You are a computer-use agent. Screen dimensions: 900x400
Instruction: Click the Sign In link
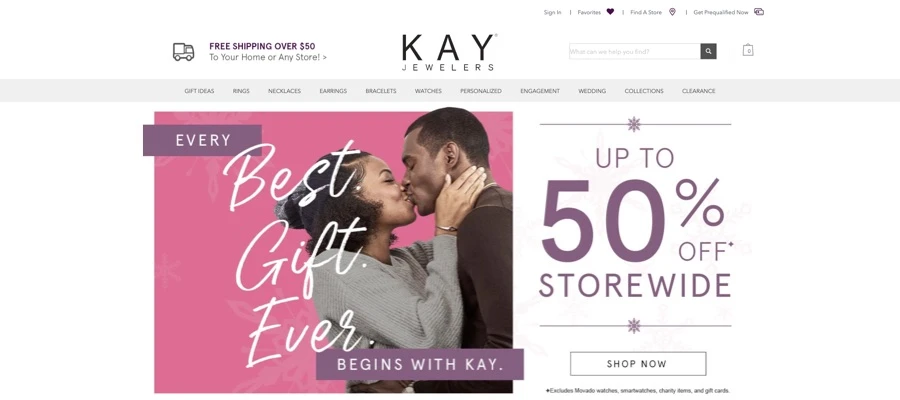click(x=552, y=12)
